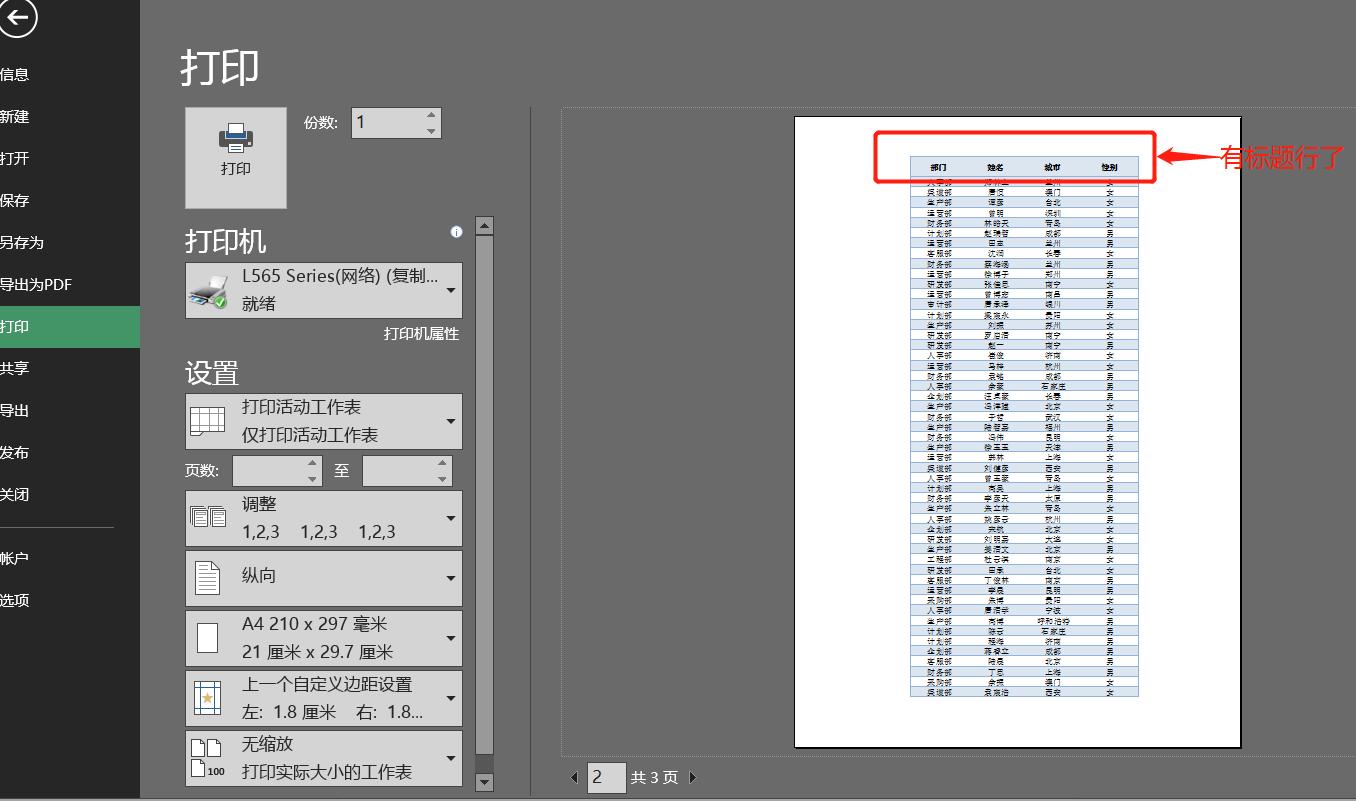
Task: Click the 无缩放 100 scaling icon
Action: pyautogui.click(x=209, y=757)
